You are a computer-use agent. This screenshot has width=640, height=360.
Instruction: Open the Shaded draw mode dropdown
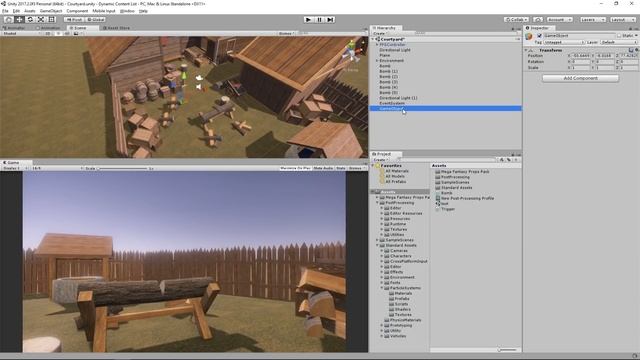click(21, 33)
